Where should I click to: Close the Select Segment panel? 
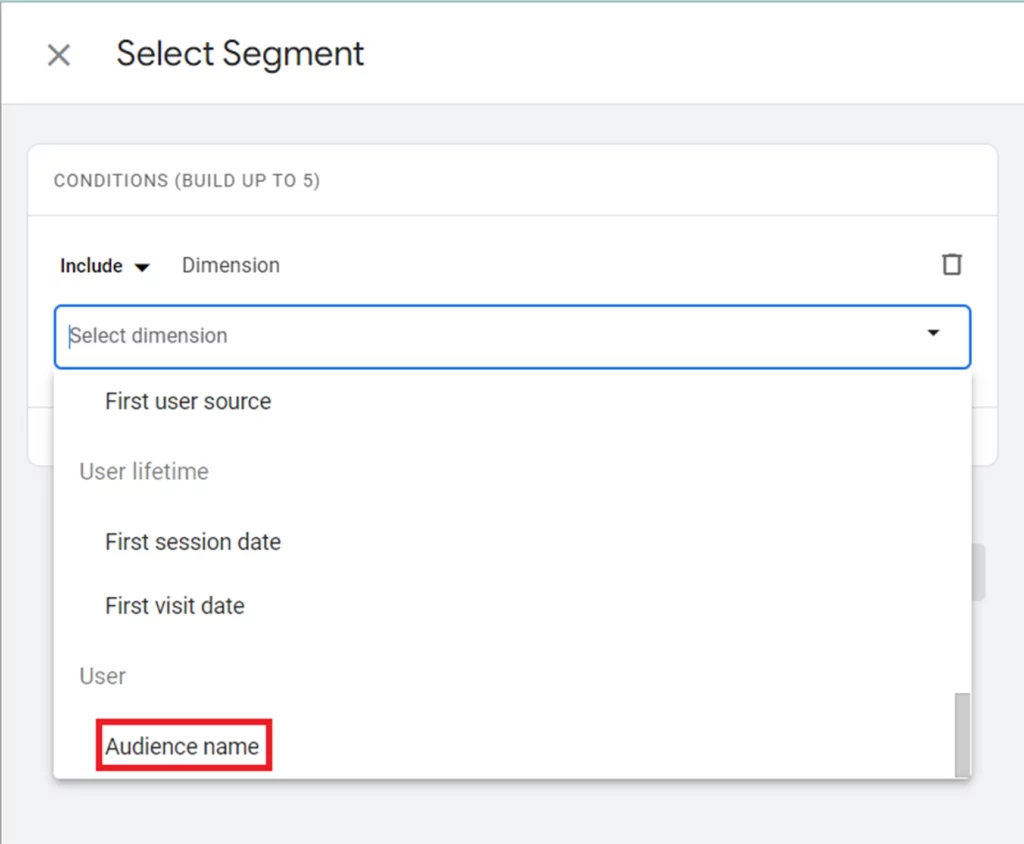click(59, 55)
